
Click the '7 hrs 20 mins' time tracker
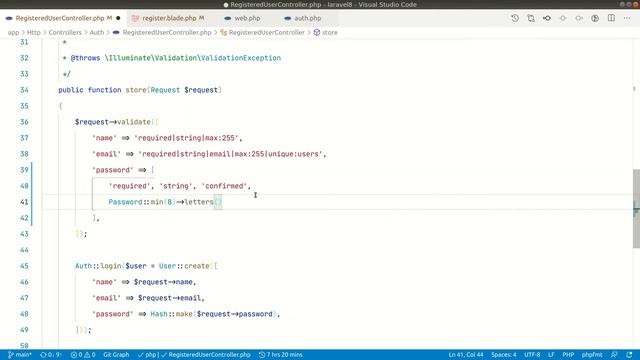point(280,355)
